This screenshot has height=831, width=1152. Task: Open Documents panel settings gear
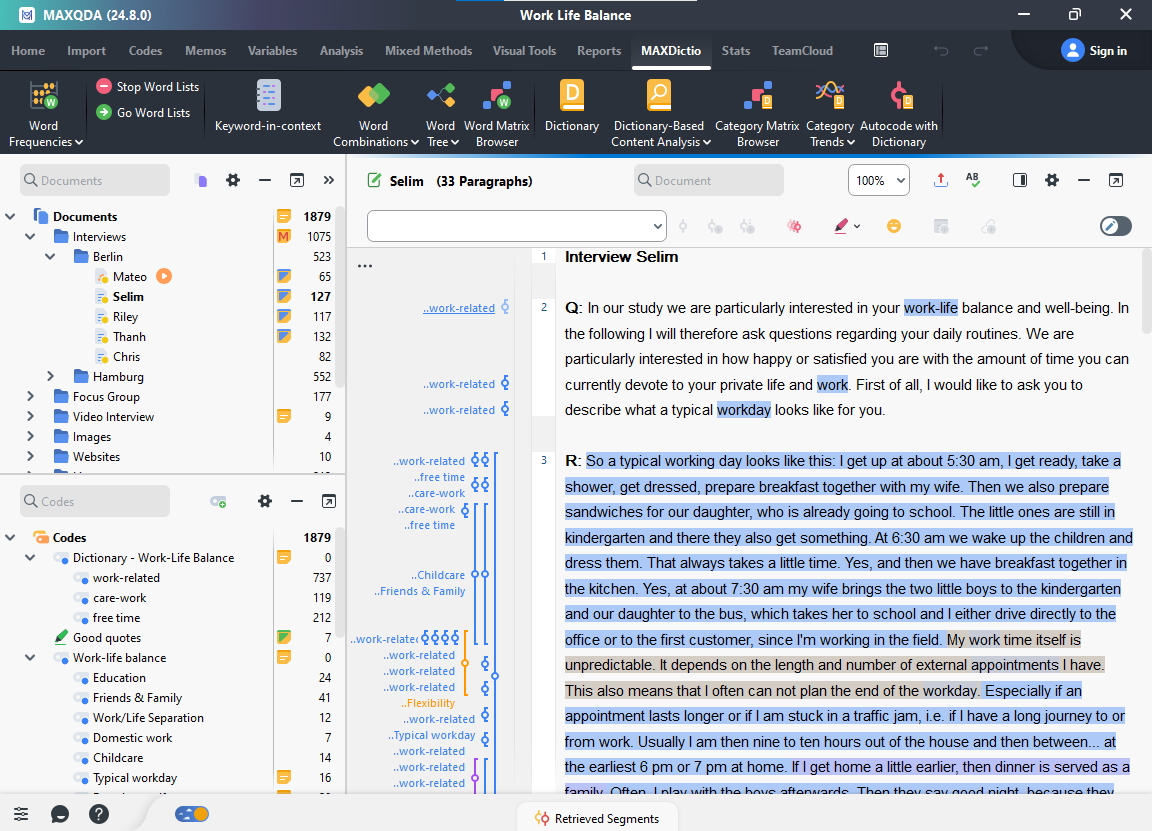click(233, 180)
